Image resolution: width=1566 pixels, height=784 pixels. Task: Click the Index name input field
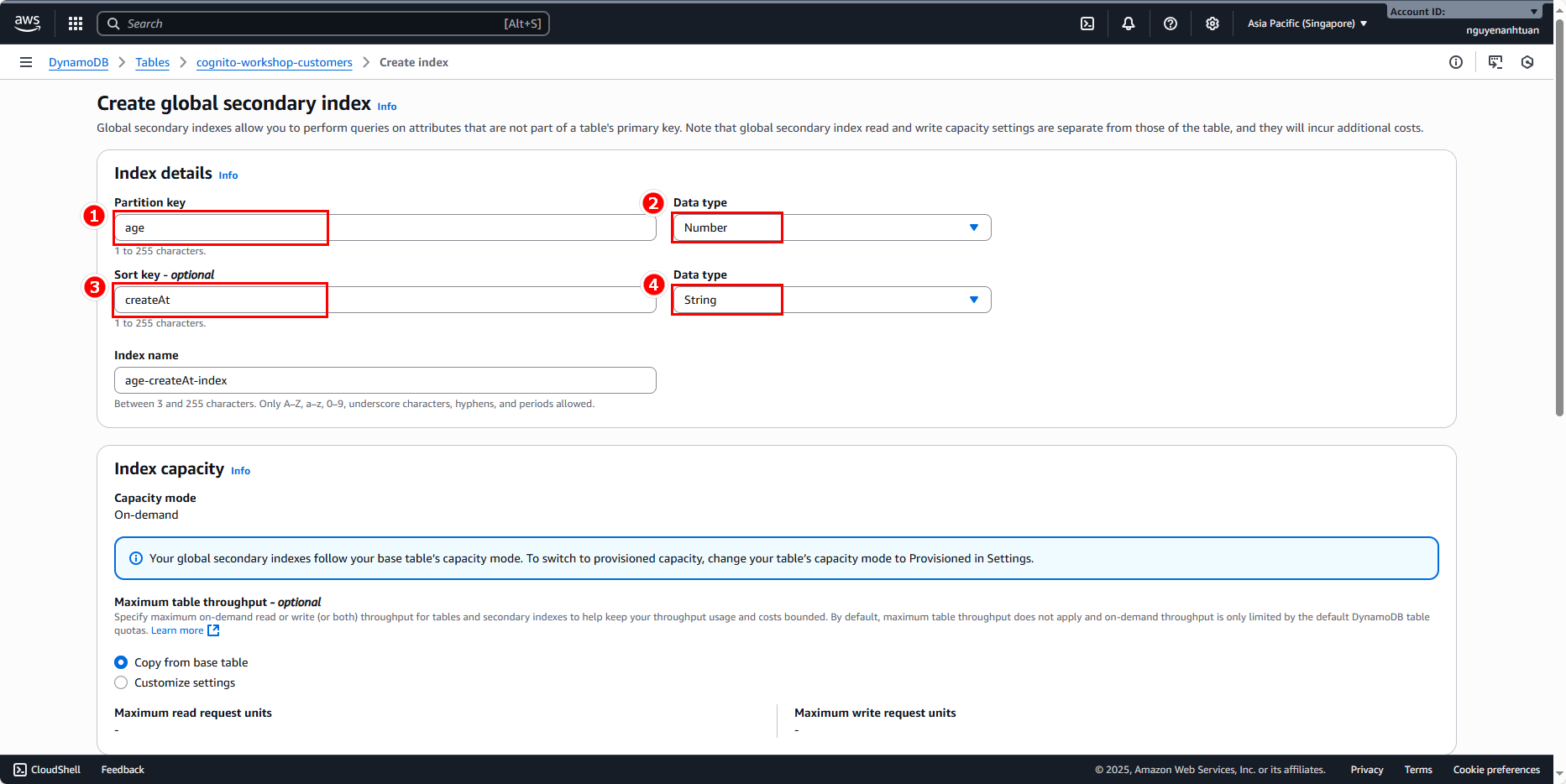coord(385,380)
